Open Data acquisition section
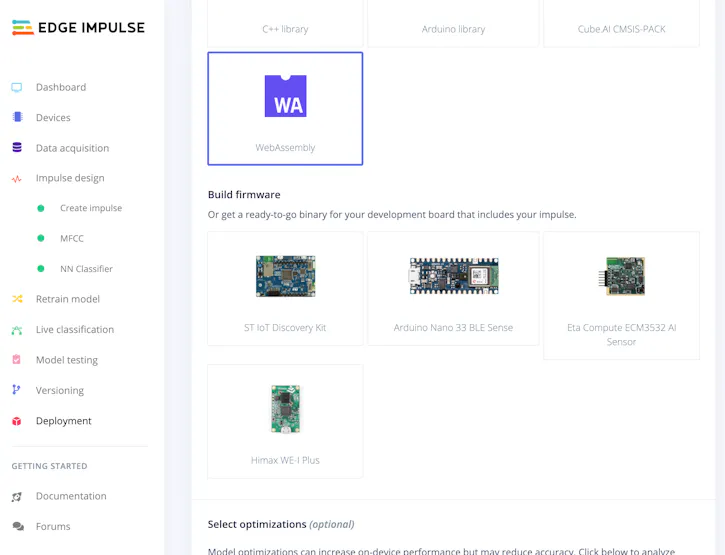Image resolution: width=725 pixels, height=555 pixels. point(73,148)
